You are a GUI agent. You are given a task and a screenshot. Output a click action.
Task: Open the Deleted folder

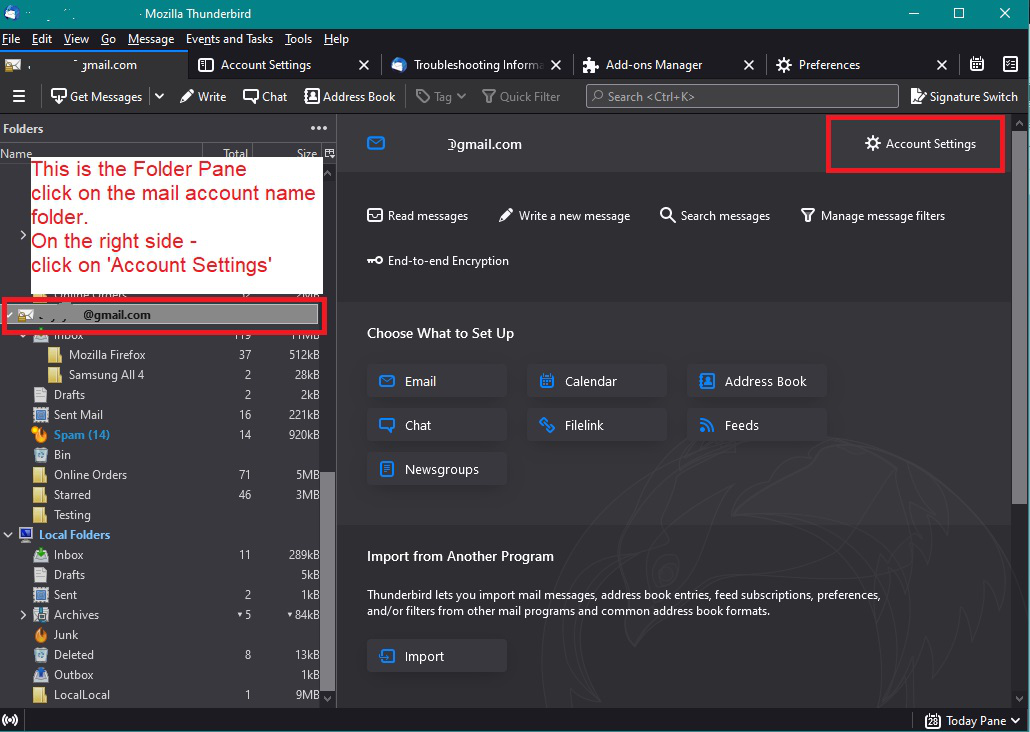[74, 654]
